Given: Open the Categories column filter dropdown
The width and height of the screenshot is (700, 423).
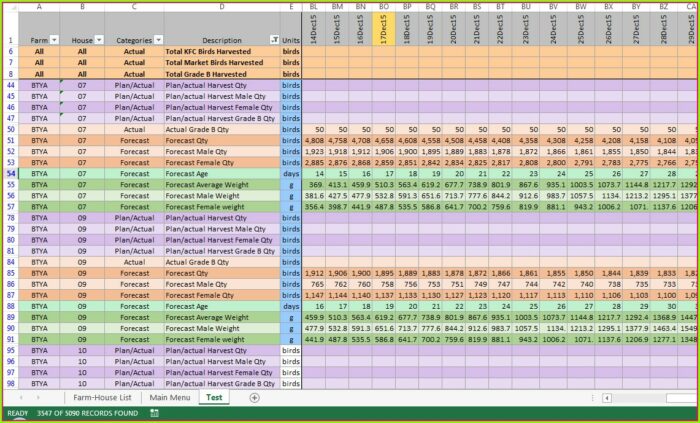Looking at the screenshot, I should click(158, 40).
